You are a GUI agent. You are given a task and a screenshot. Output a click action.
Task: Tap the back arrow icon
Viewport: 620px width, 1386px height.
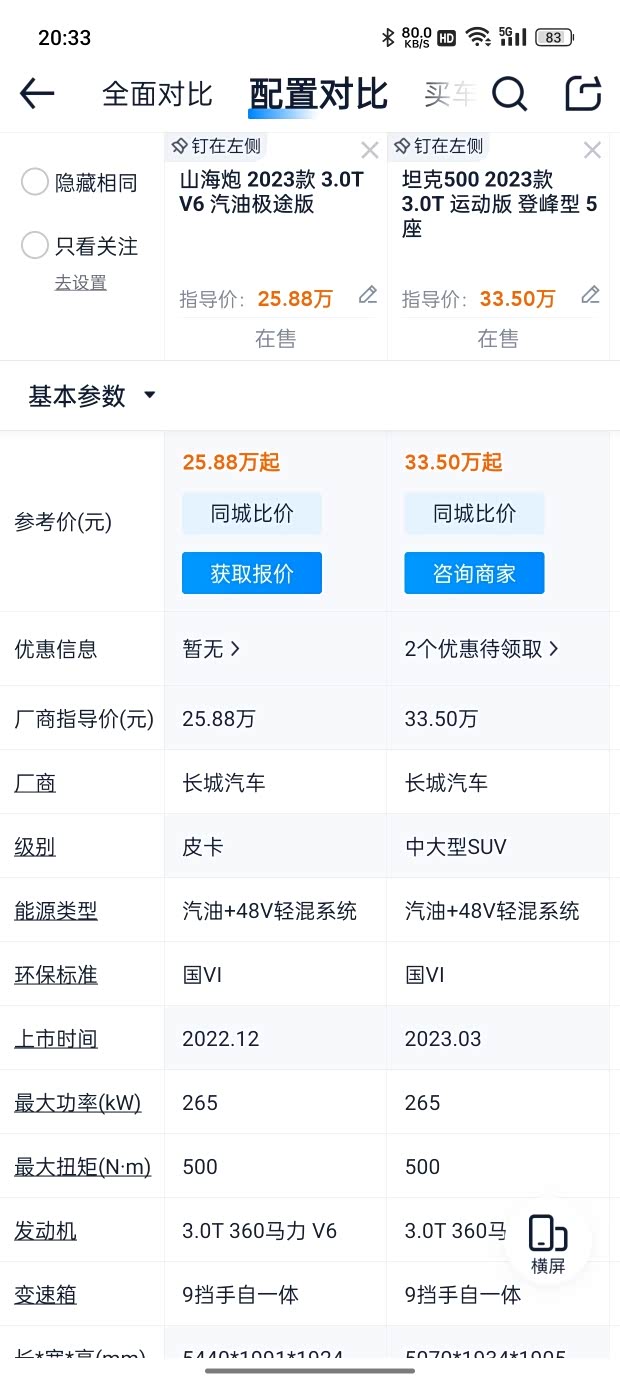(37, 94)
